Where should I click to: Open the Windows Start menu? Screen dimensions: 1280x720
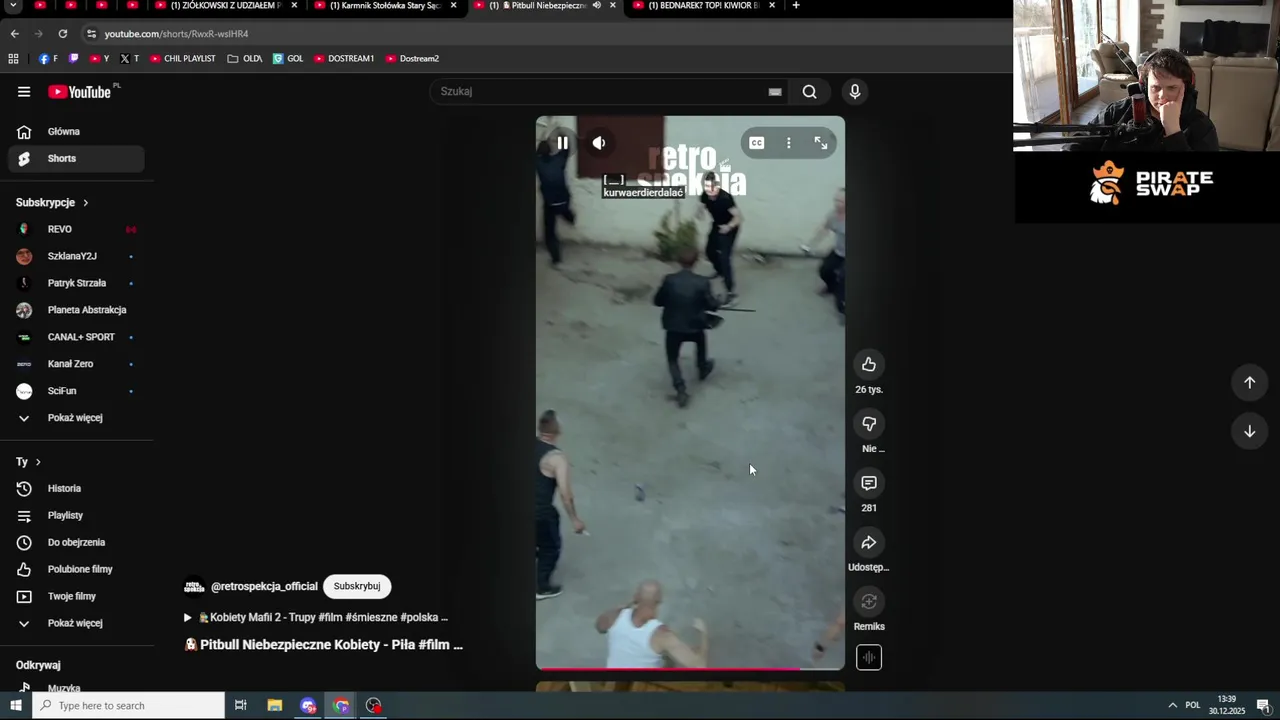(15, 705)
